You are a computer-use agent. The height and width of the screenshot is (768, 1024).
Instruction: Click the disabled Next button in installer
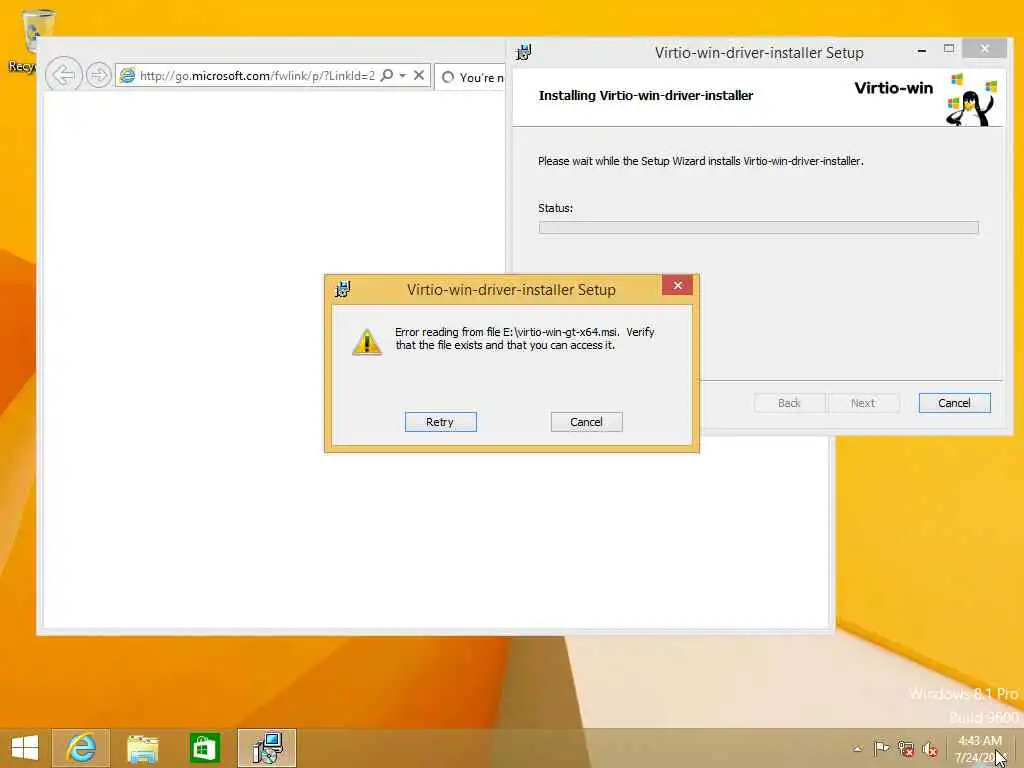(863, 403)
